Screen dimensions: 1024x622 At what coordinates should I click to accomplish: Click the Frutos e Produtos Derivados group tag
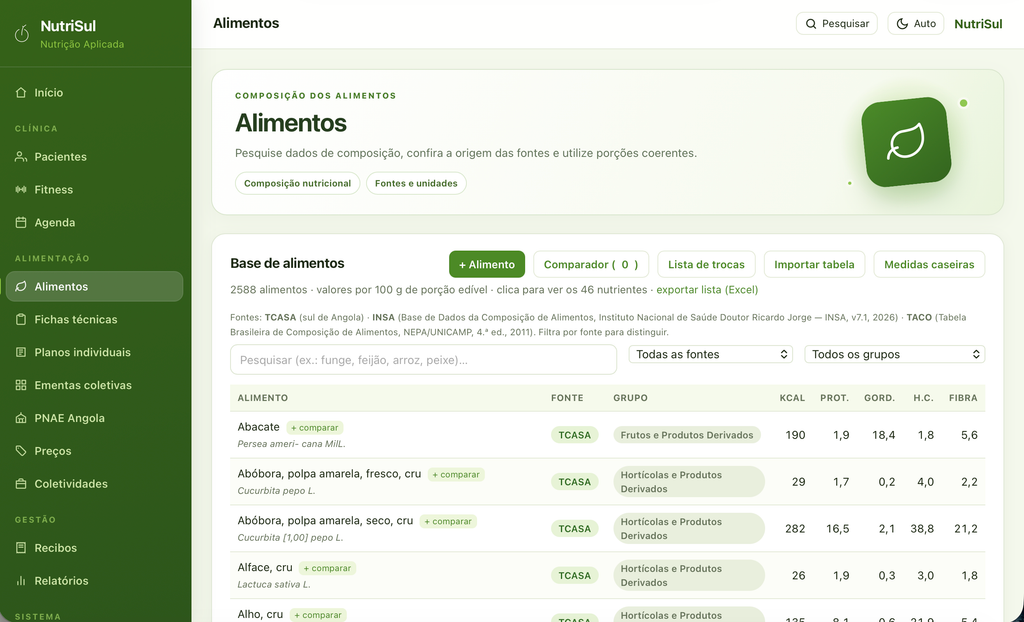click(687, 435)
